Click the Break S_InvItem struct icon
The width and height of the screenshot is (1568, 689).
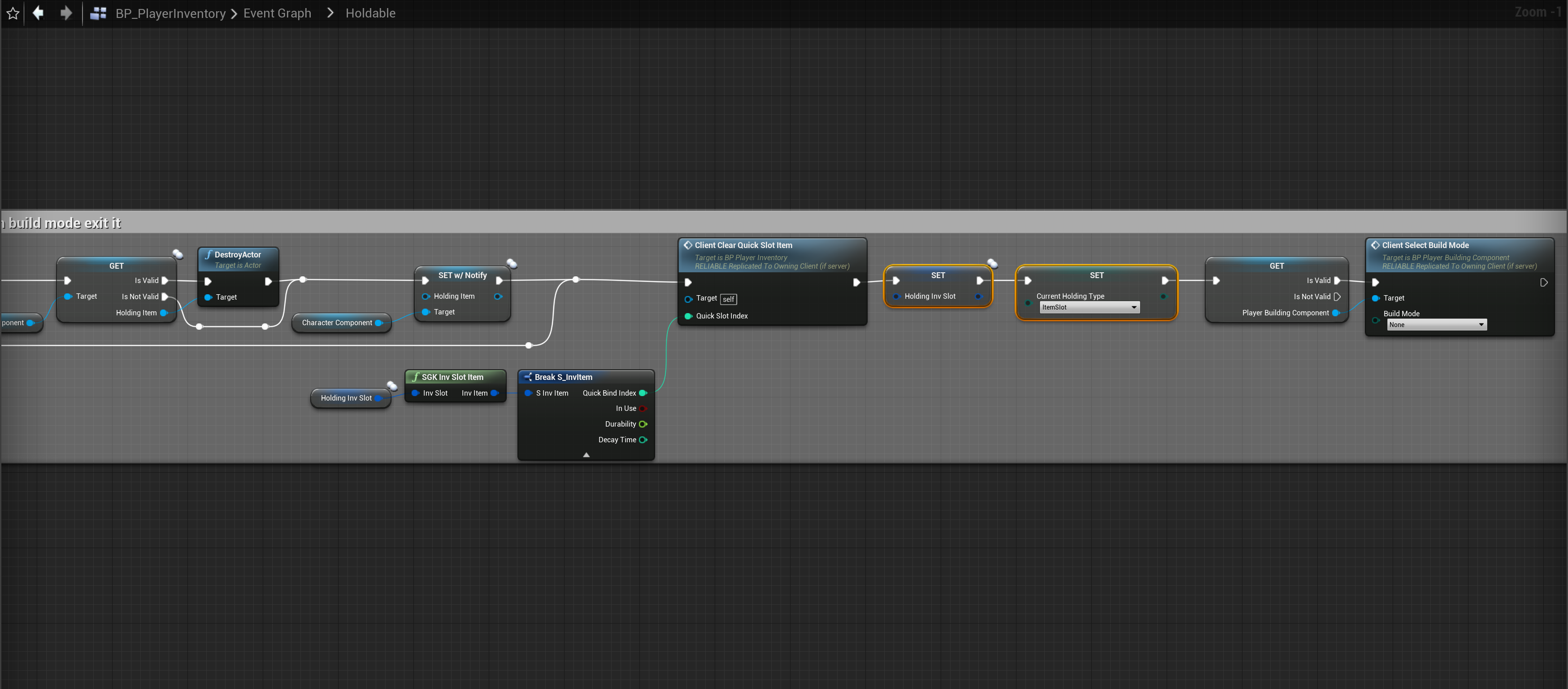click(528, 377)
